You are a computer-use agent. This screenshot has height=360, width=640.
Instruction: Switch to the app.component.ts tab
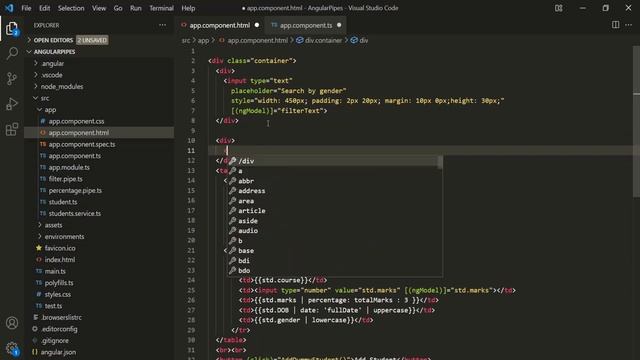click(306, 25)
